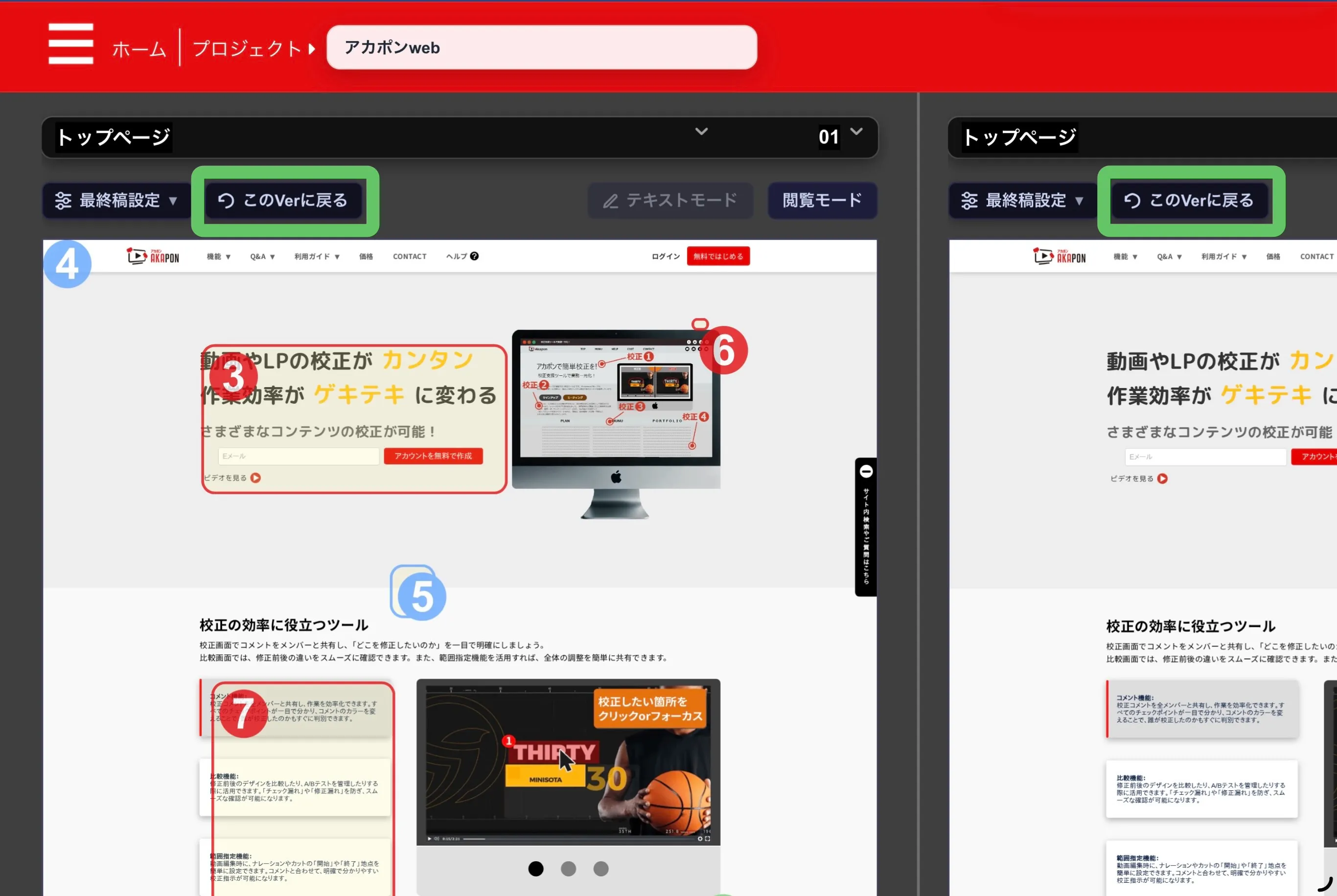Open Q&A menu in right preview
The height and width of the screenshot is (896, 1337).
(x=1170, y=257)
